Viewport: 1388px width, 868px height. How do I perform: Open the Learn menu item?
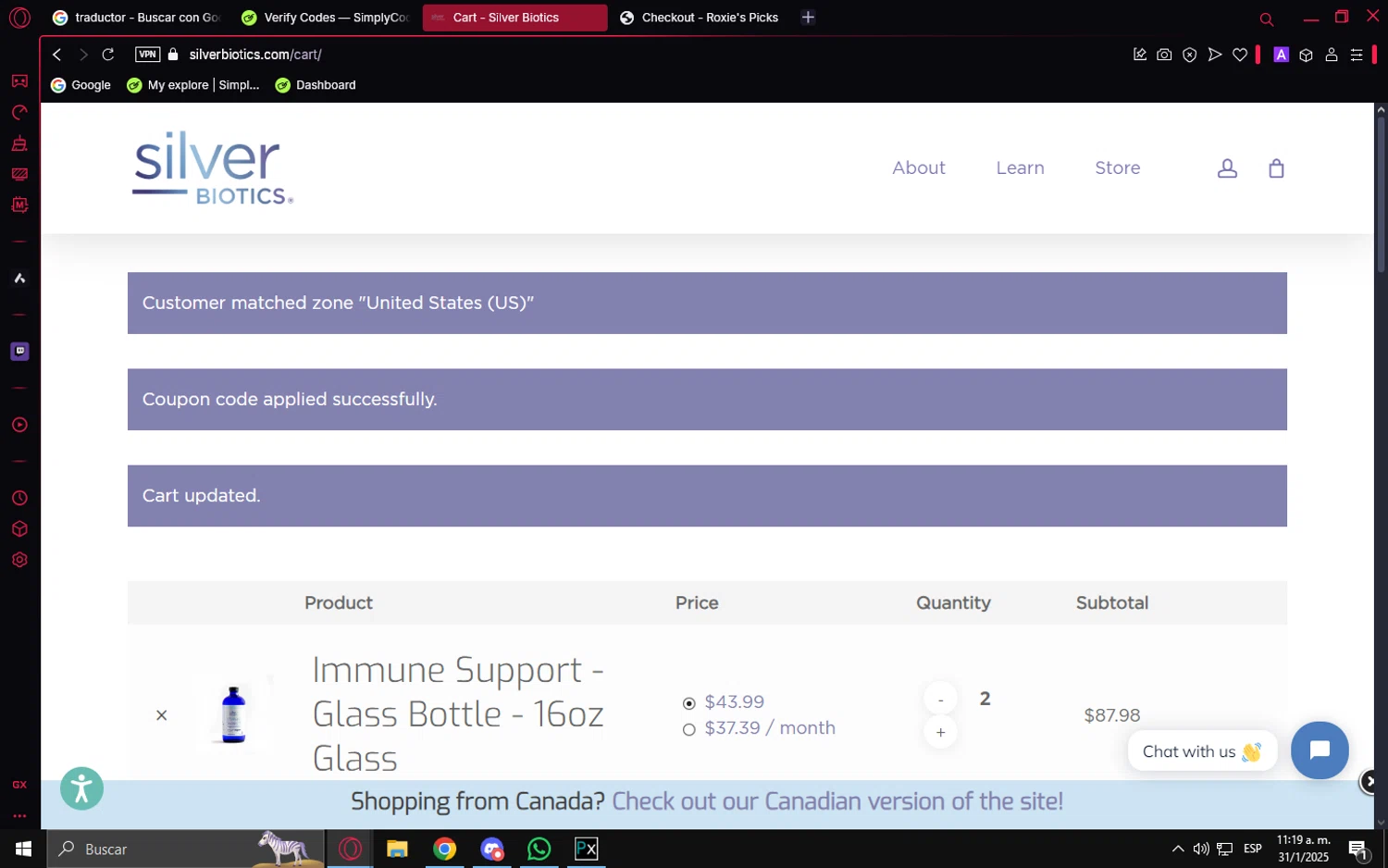1020,167
